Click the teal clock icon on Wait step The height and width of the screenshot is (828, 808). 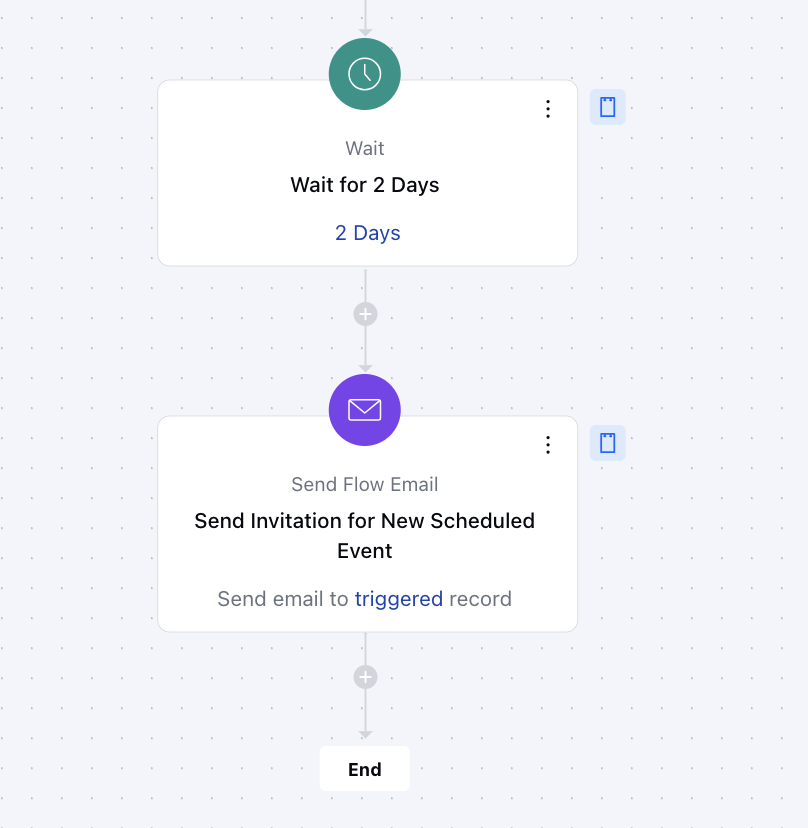click(364, 74)
